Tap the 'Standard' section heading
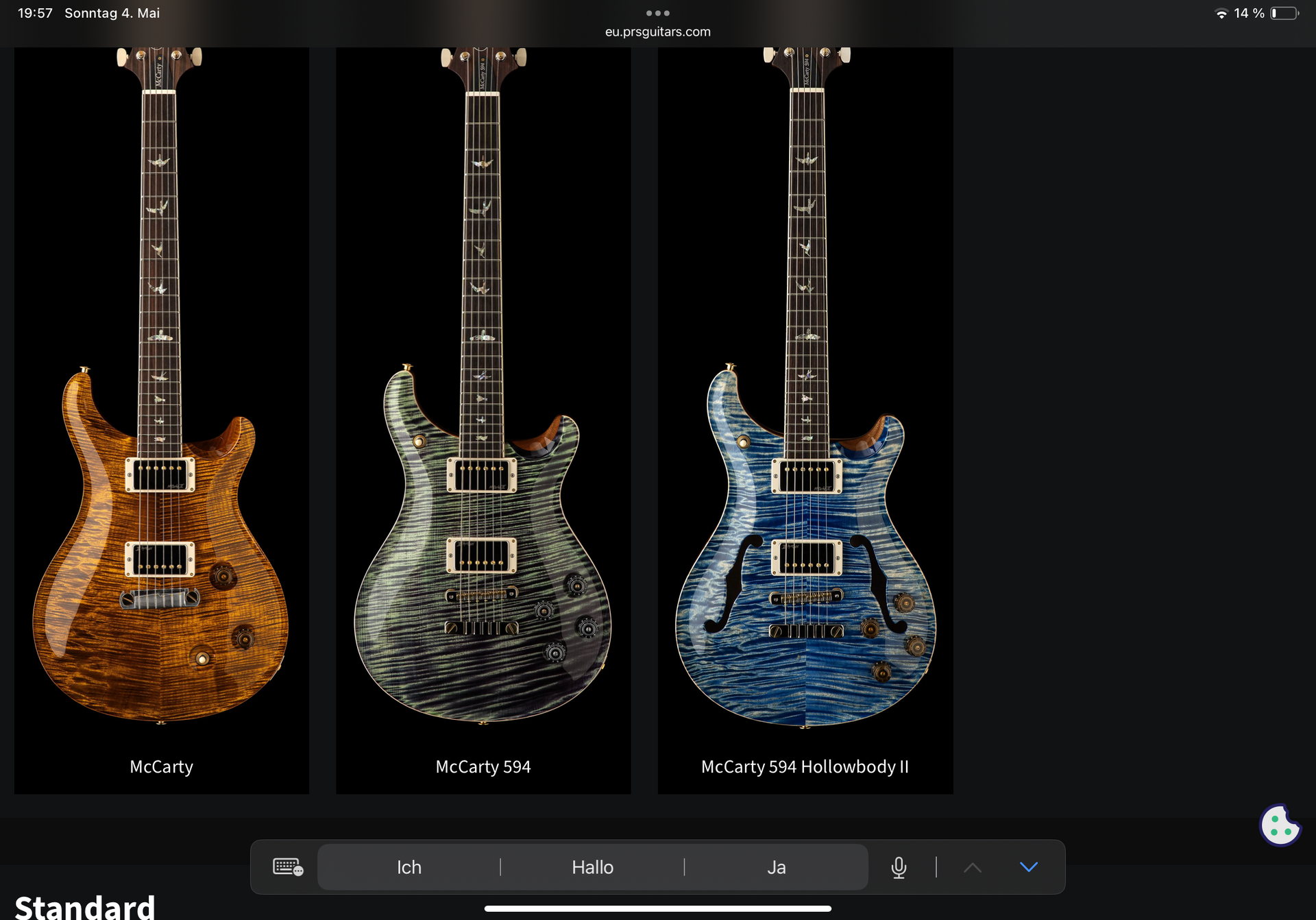Viewport: 1316px width, 920px height. pos(85,906)
